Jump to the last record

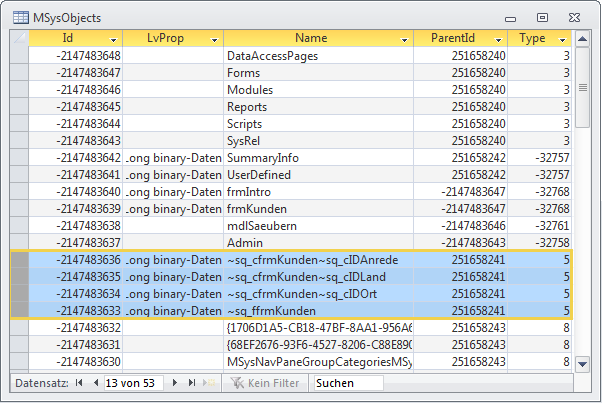[189, 383]
